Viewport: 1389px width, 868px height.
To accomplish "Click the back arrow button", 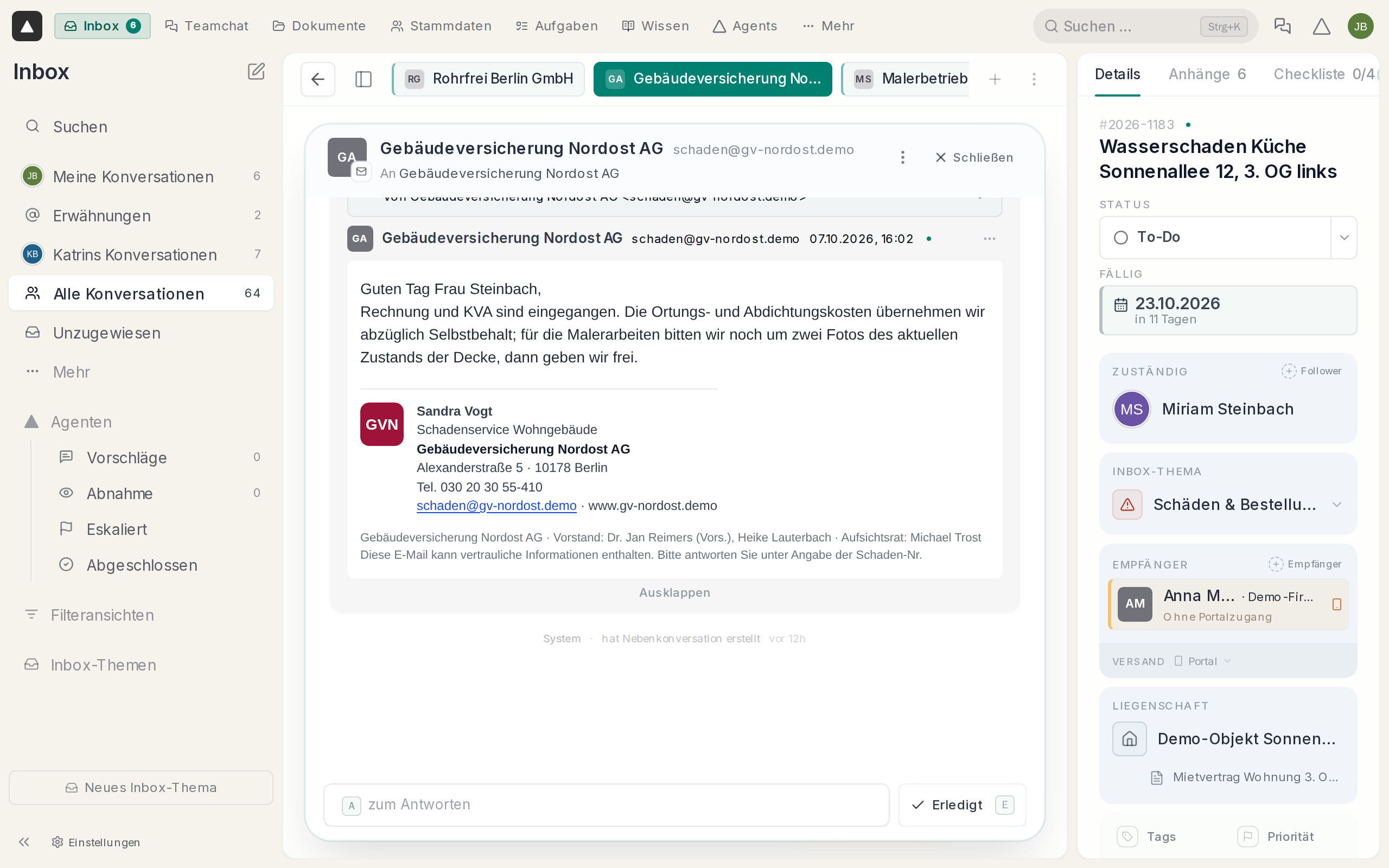I will [318, 79].
